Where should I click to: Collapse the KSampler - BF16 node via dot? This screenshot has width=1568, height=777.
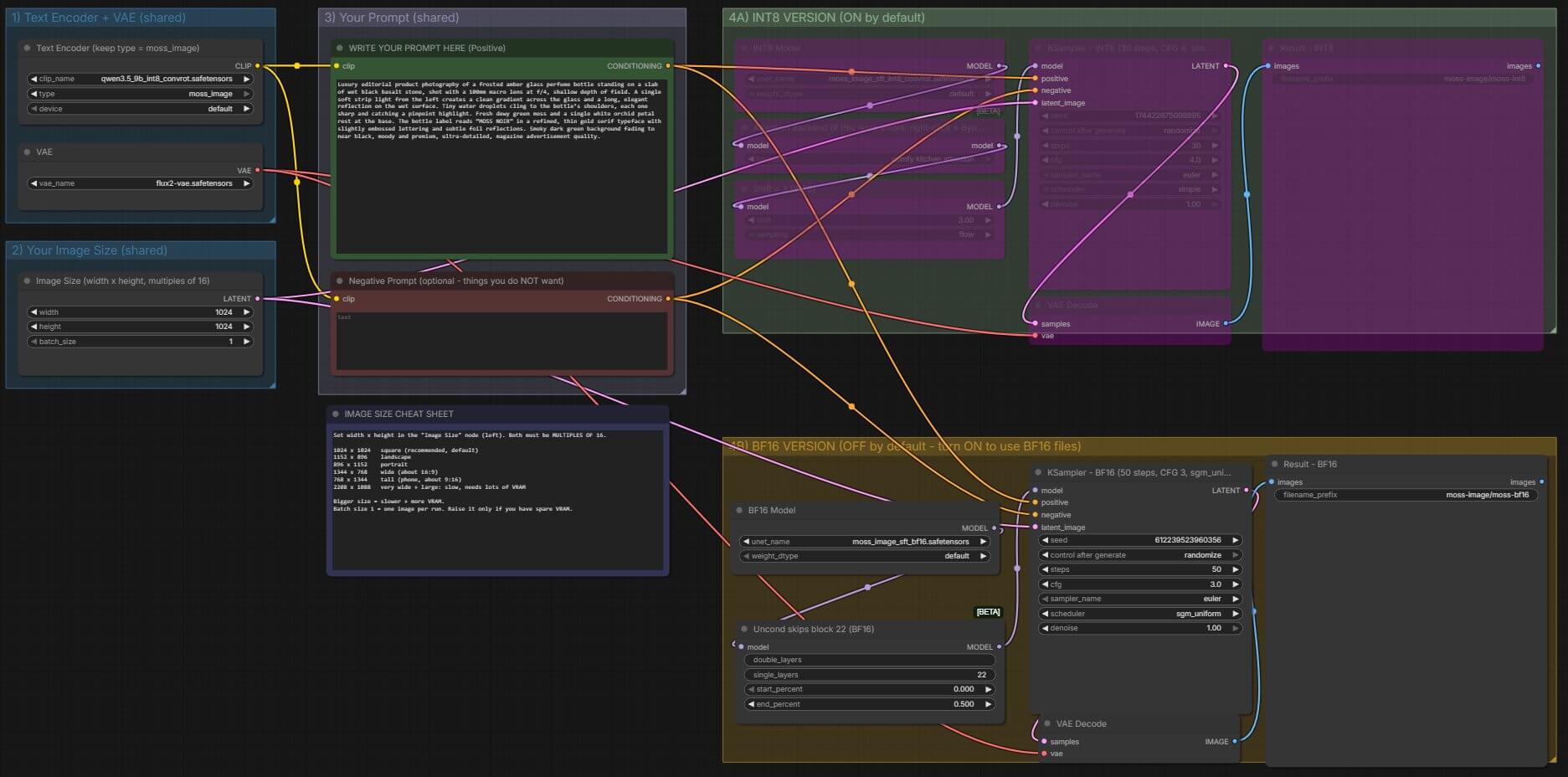(1038, 472)
